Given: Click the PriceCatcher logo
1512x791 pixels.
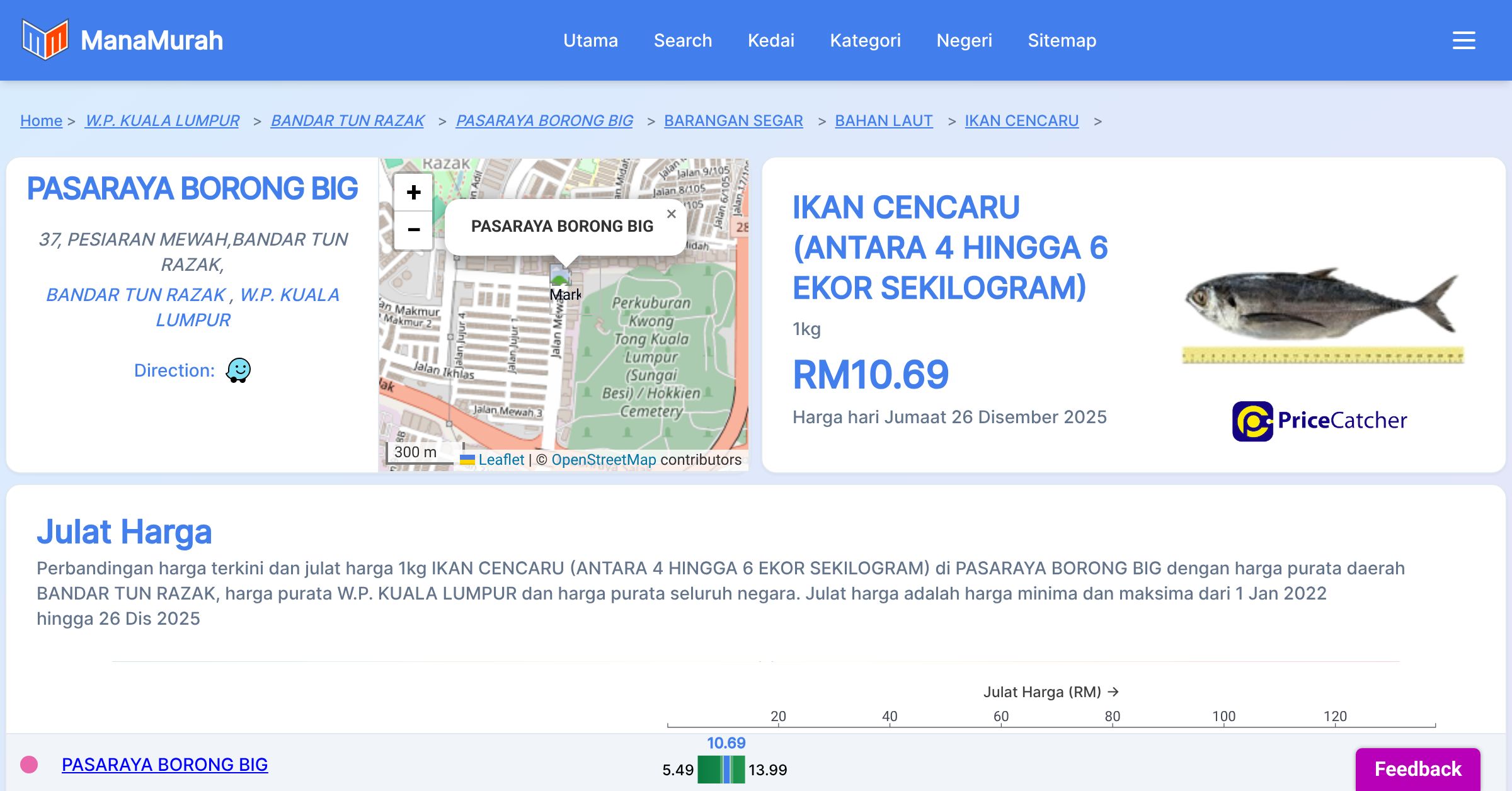Looking at the screenshot, I should [1319, 421].
